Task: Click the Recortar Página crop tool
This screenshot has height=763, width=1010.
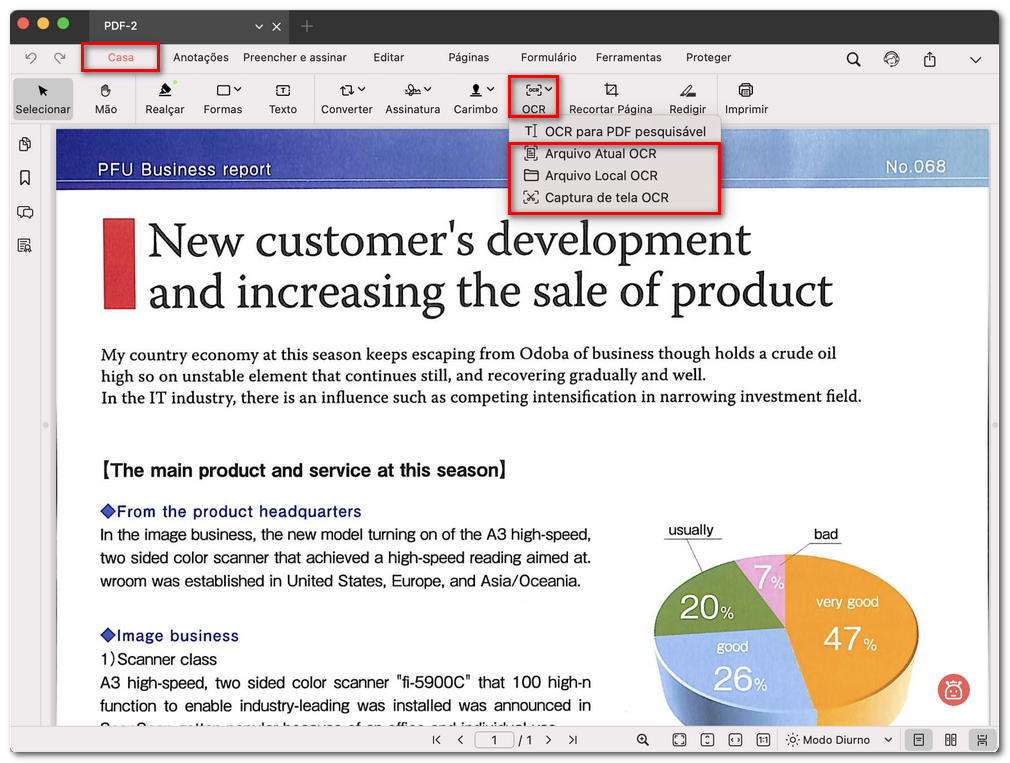Action: coord(610,98)
